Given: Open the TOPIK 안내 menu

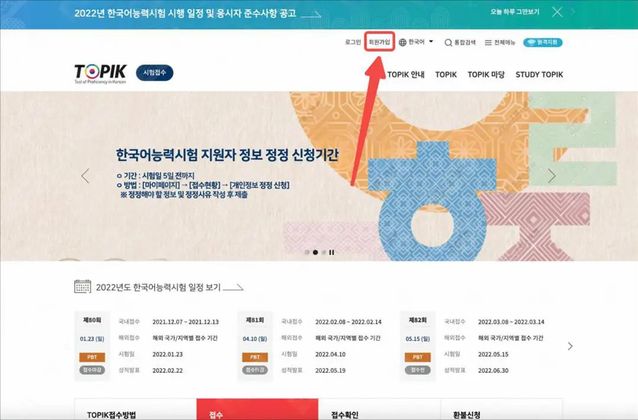Looking at the screenshot, I should coord(406,74).
